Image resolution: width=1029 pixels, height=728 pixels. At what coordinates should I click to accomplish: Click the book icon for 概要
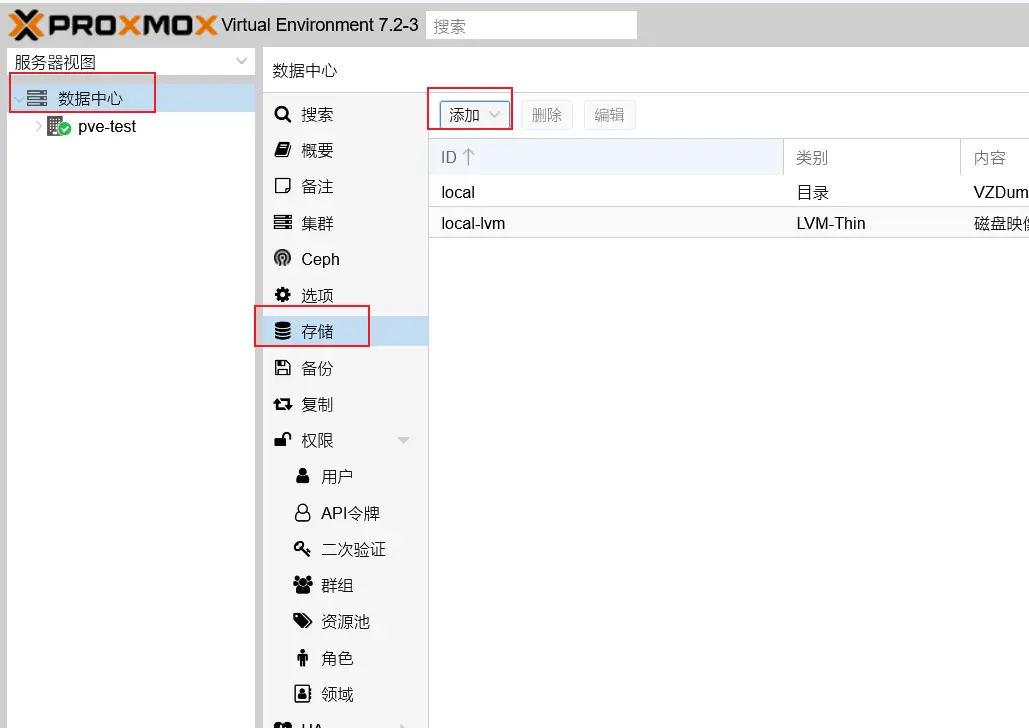coord(283,151)
